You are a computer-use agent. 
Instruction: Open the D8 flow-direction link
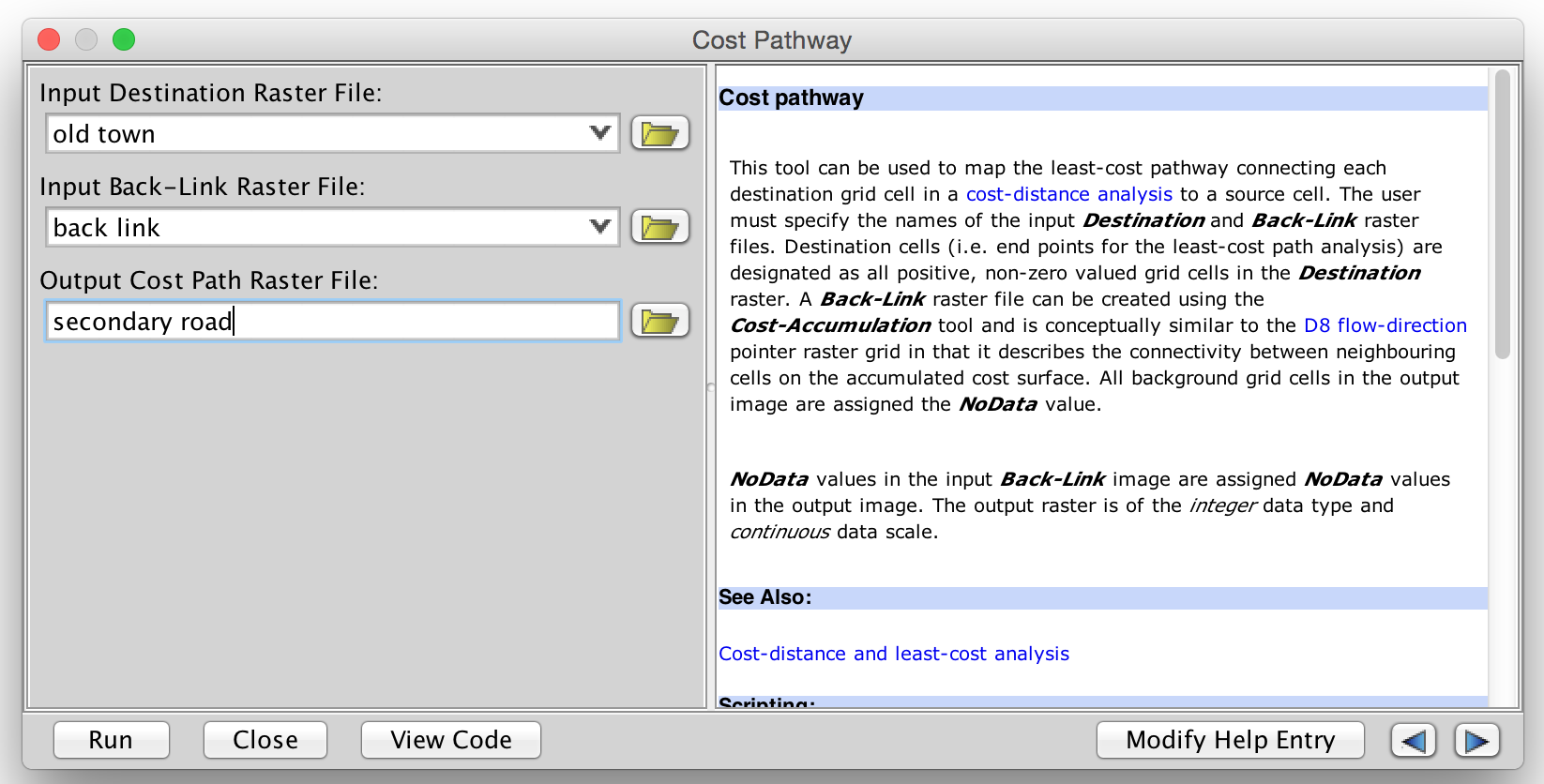point(1385,325)
